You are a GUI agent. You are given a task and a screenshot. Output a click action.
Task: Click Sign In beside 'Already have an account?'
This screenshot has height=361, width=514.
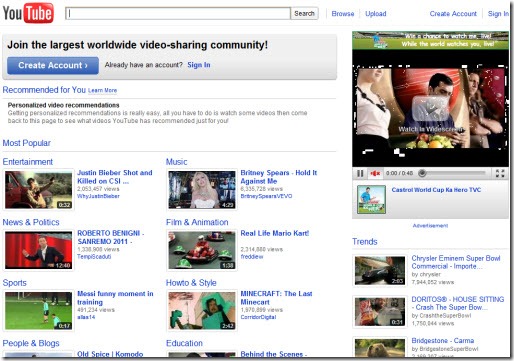click(x=199, y=65)
